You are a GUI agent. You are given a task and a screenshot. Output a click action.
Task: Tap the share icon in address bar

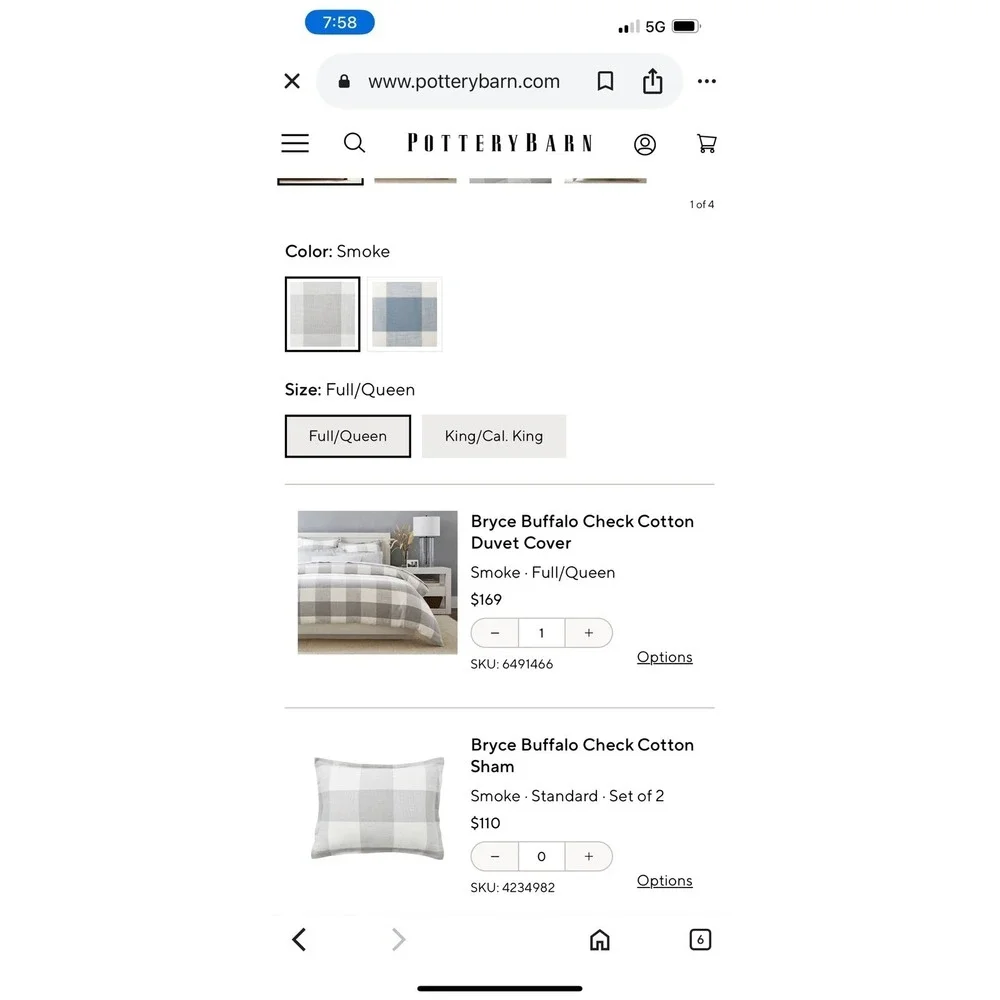pos(652,81)
